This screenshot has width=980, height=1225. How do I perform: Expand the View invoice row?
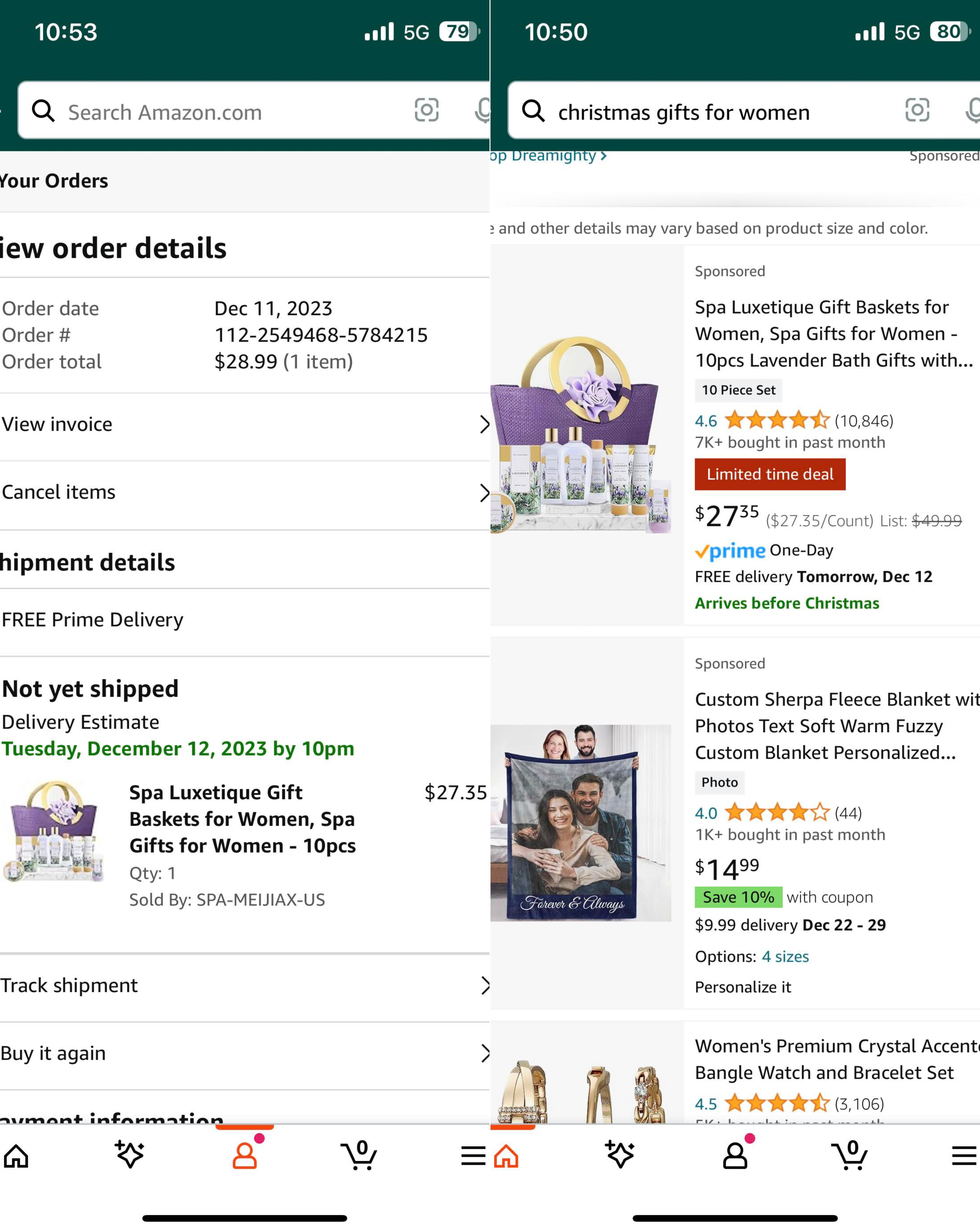pos(244,424)
